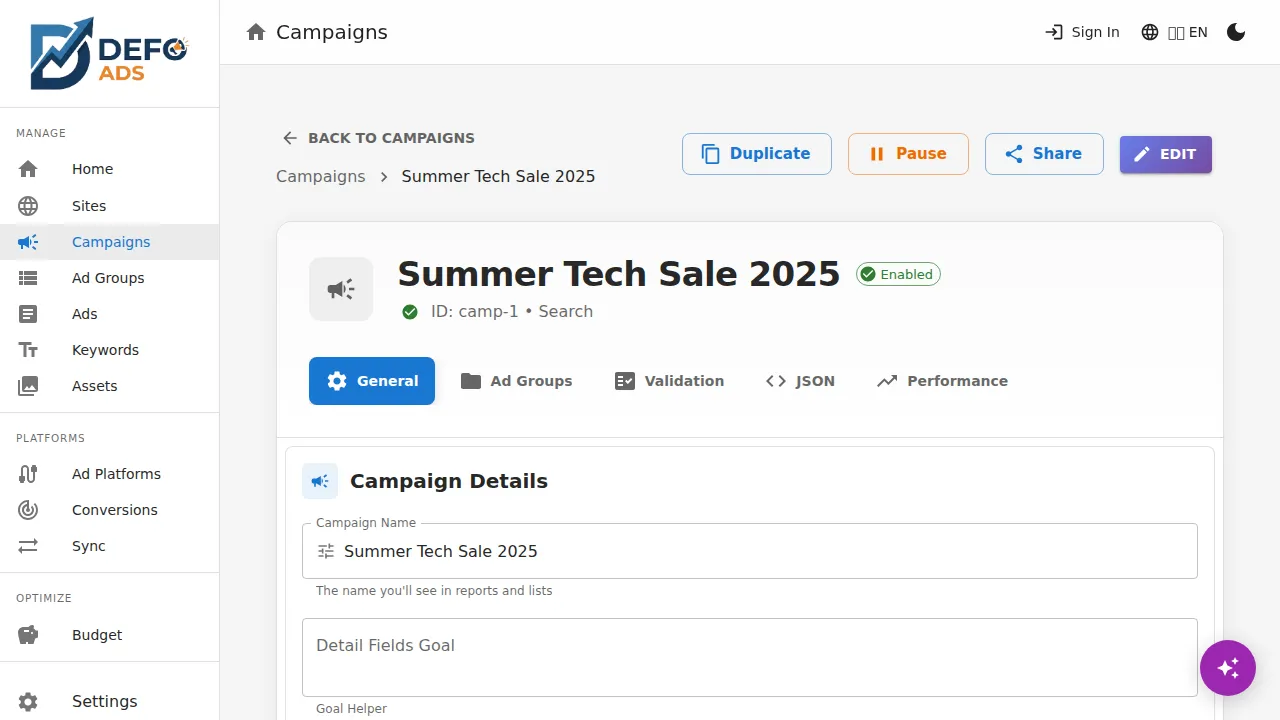This screenshot has width=1280, height=720.
Task: Open Budget in the sidebar
Action: (x=109, y=635)
